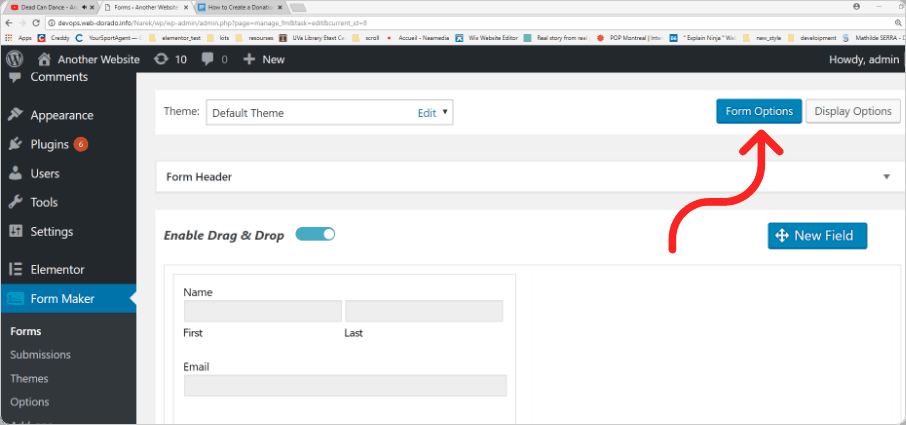Open the new_style bookmark folder
This screenshot has width=906, height=425.
pos(763,38)
